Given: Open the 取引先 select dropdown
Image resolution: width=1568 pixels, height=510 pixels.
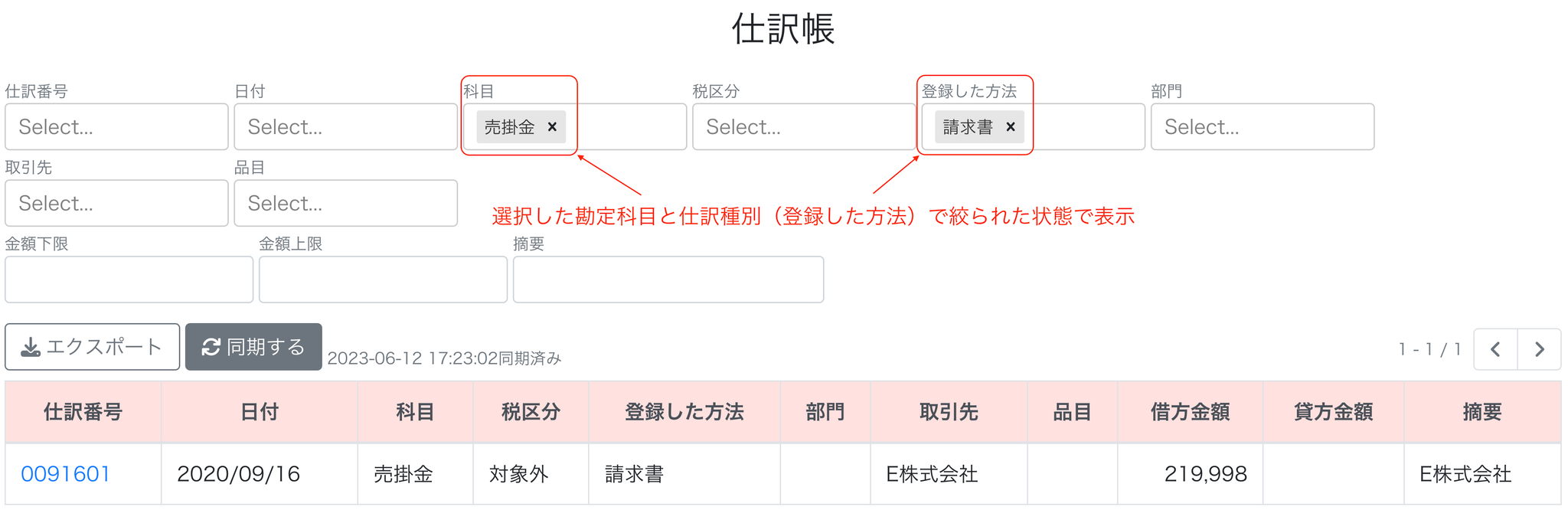Looking at the screenshot, I should click(x=116, y=203).
